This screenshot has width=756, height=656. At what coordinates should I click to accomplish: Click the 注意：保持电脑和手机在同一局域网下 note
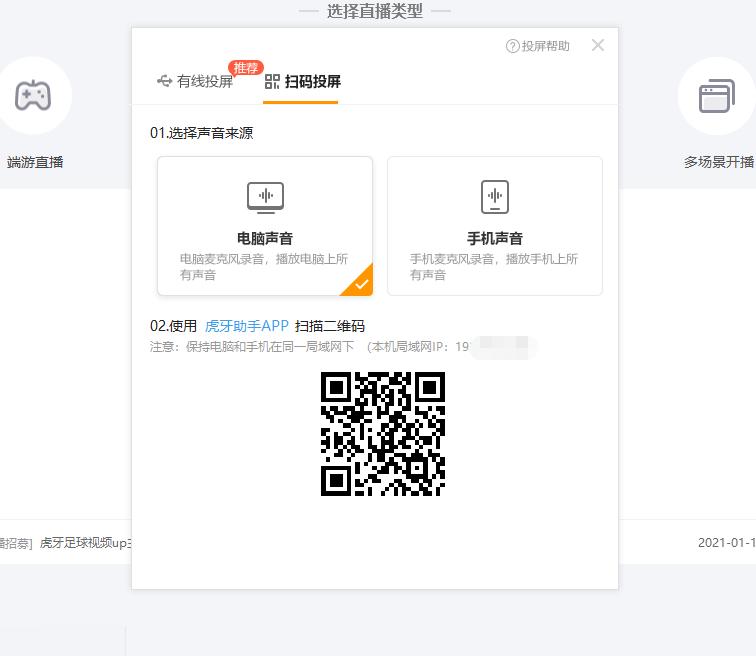[252, 347]
